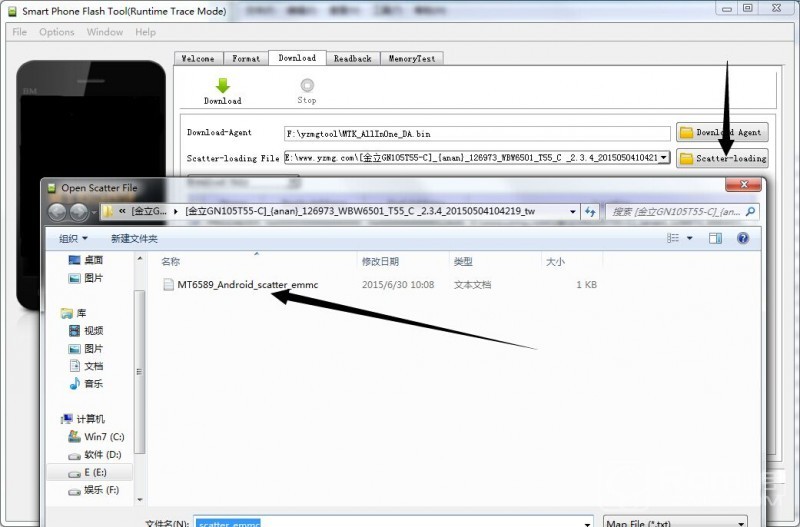Select 计算机 in the navigation pane
Viewport: 800px width, 527px height.
[83, 419]
